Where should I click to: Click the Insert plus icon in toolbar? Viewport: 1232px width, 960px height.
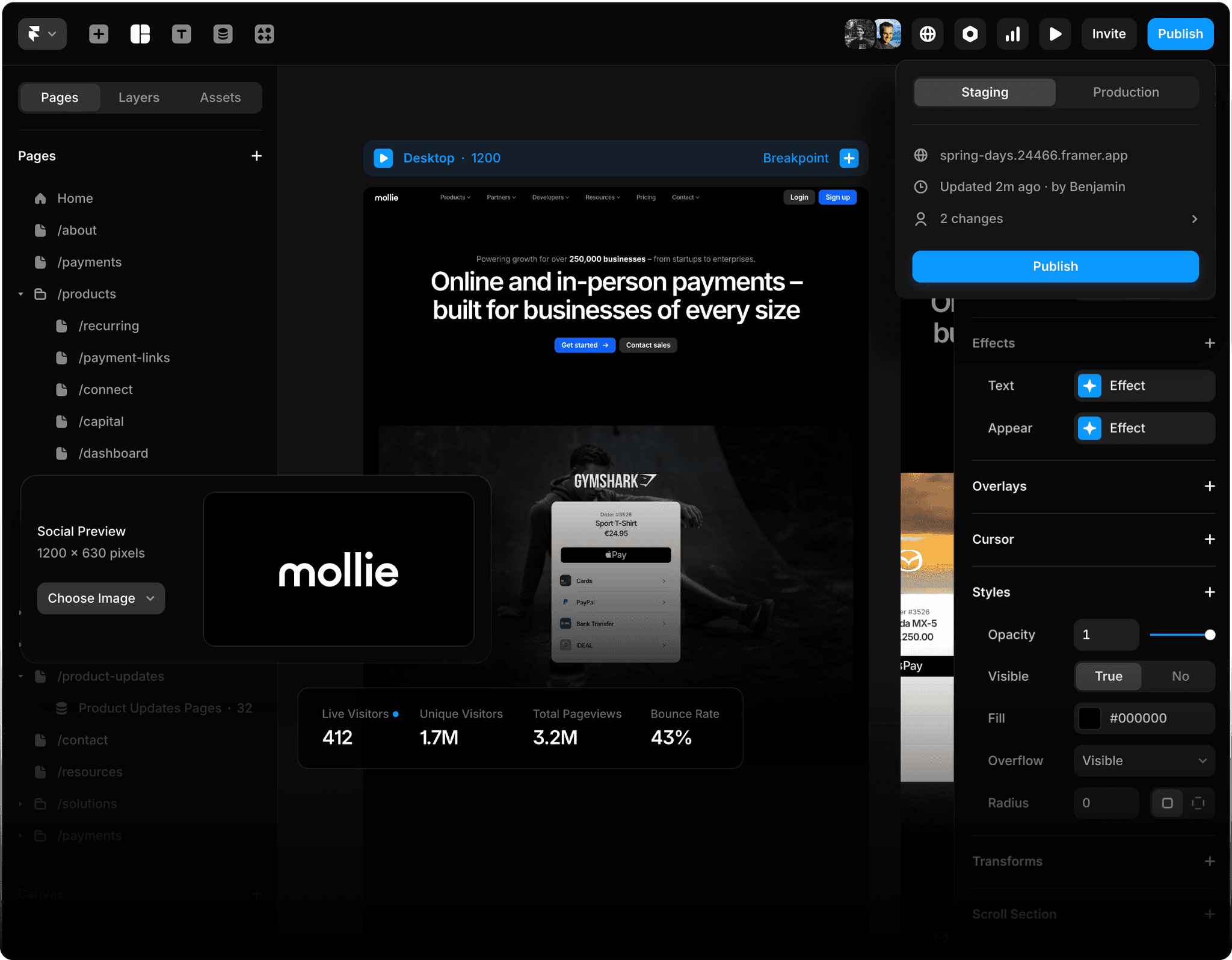pos(99,34)
